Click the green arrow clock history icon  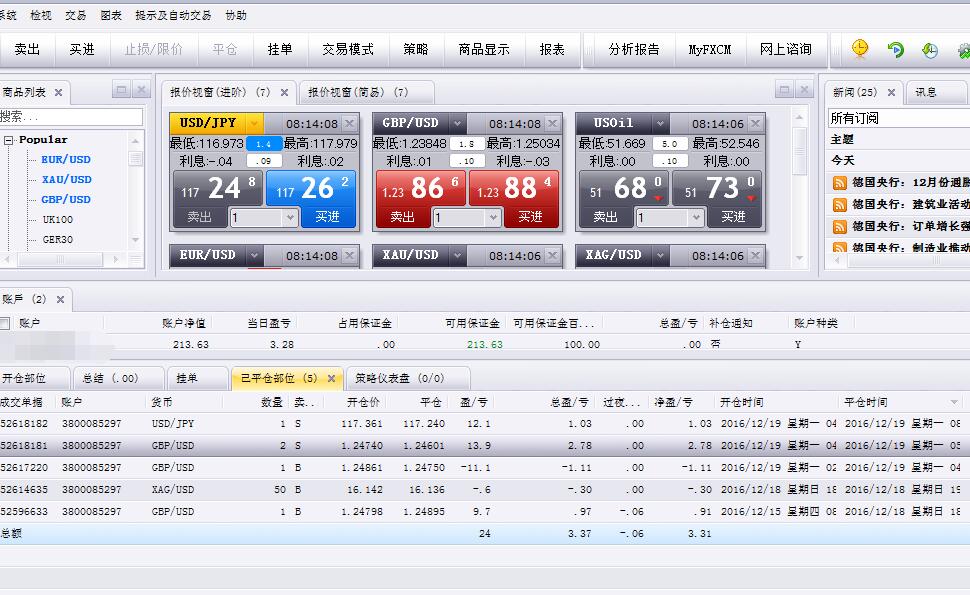click(930, 50)
